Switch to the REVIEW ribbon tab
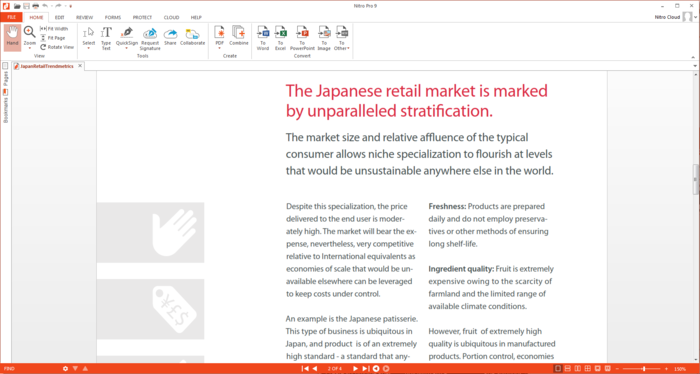 coord(84,17)
